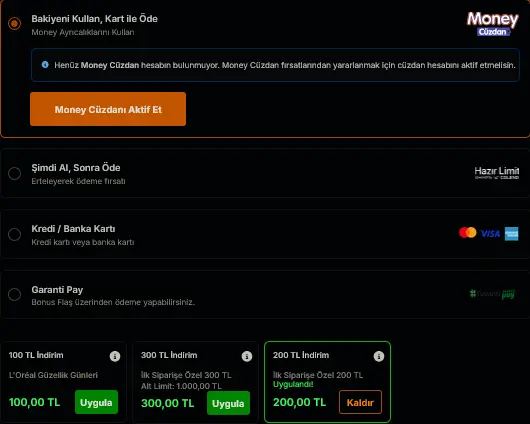Click the 100,00 TL amount

(x=34, y=402)
